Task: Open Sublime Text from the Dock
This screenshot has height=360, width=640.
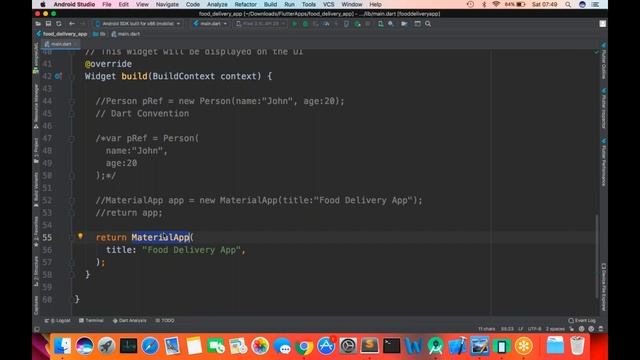Action: point(369,346)
